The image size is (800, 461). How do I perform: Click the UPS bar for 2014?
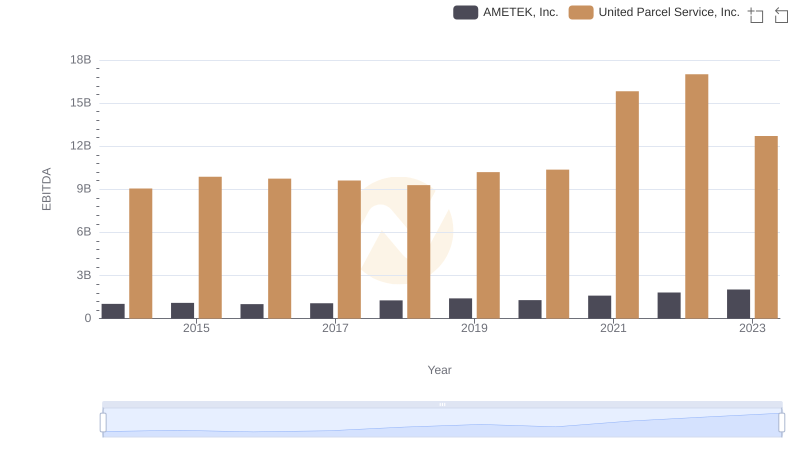[140, 253]
